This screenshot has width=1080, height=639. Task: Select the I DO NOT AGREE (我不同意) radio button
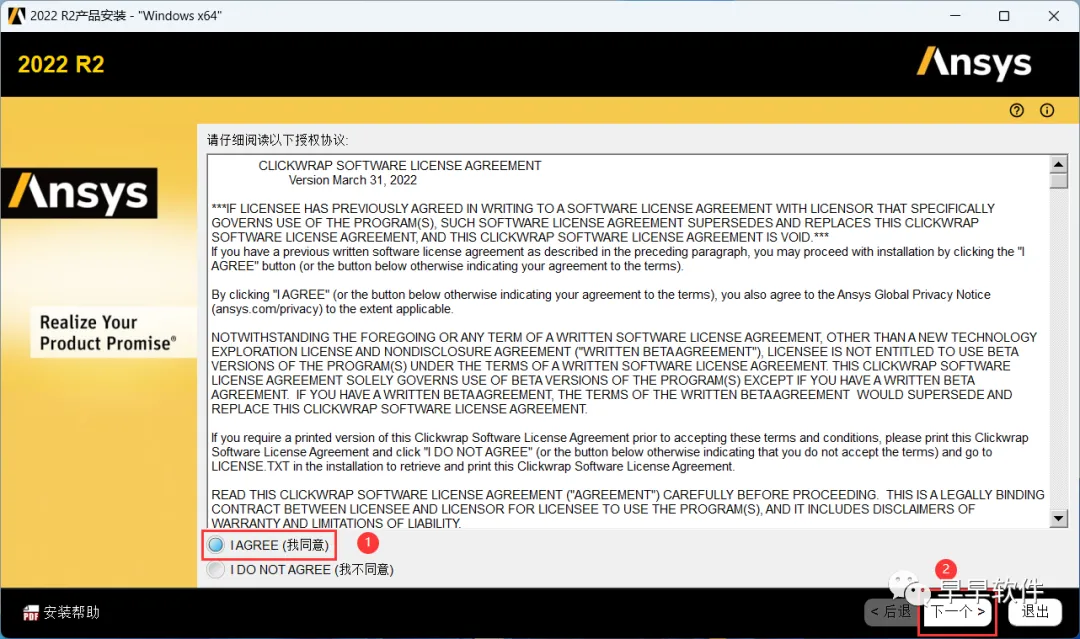216,569
